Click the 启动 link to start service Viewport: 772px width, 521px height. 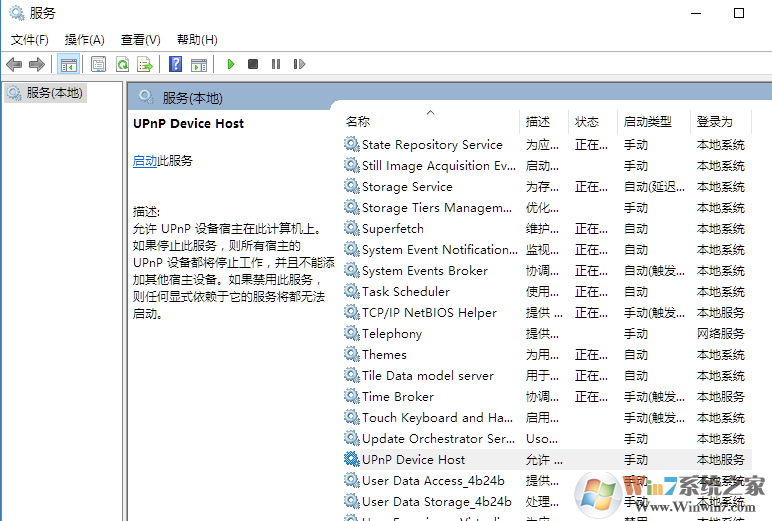[145, 161]
